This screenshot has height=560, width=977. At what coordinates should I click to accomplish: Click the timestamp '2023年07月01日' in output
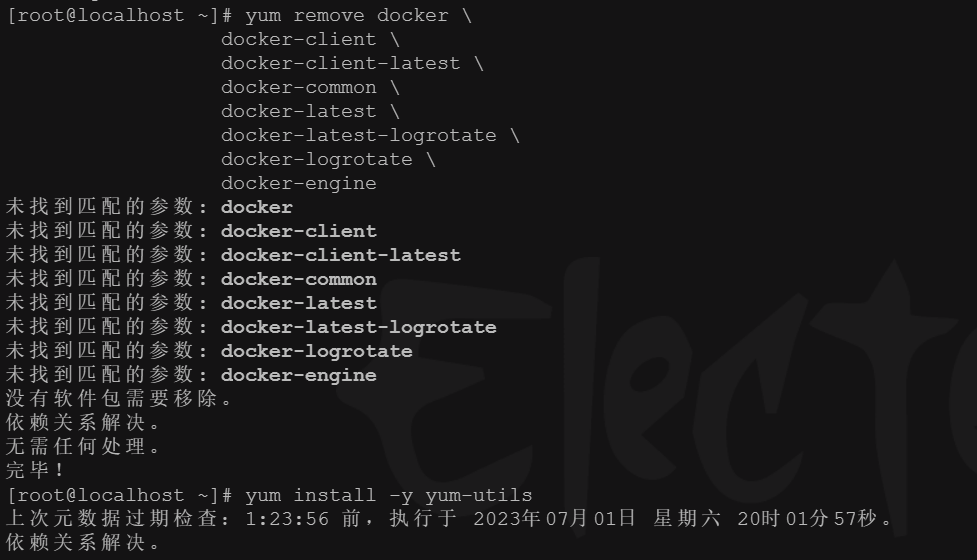pos(555,518)
